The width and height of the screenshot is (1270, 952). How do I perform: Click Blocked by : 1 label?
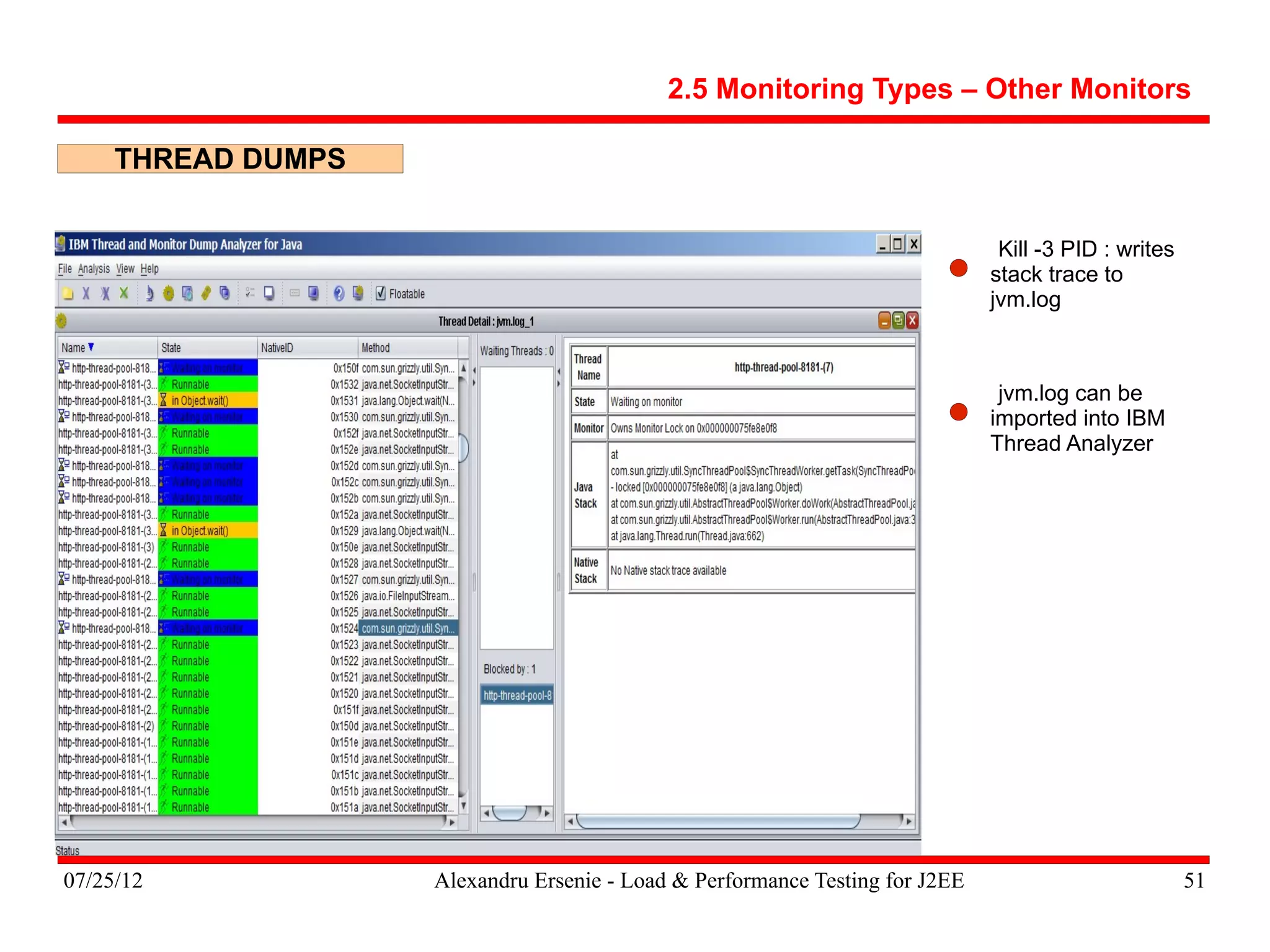(509, 669)
